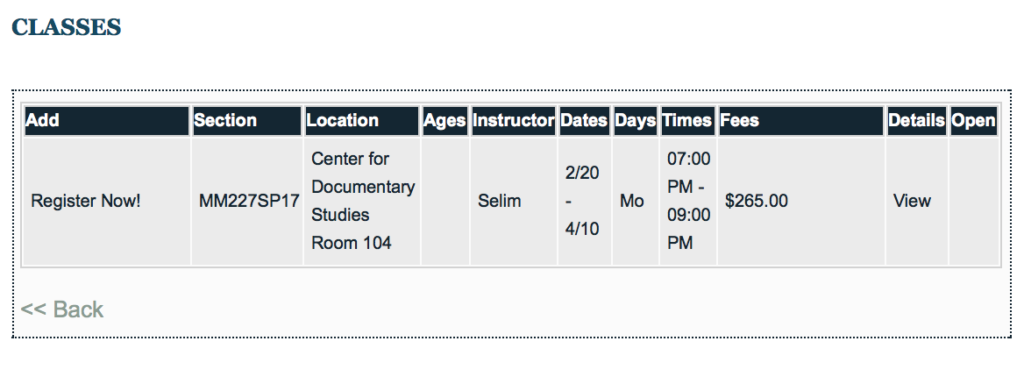Select the Details column header
Screen dimensions: 1024x391
point(916,121)
